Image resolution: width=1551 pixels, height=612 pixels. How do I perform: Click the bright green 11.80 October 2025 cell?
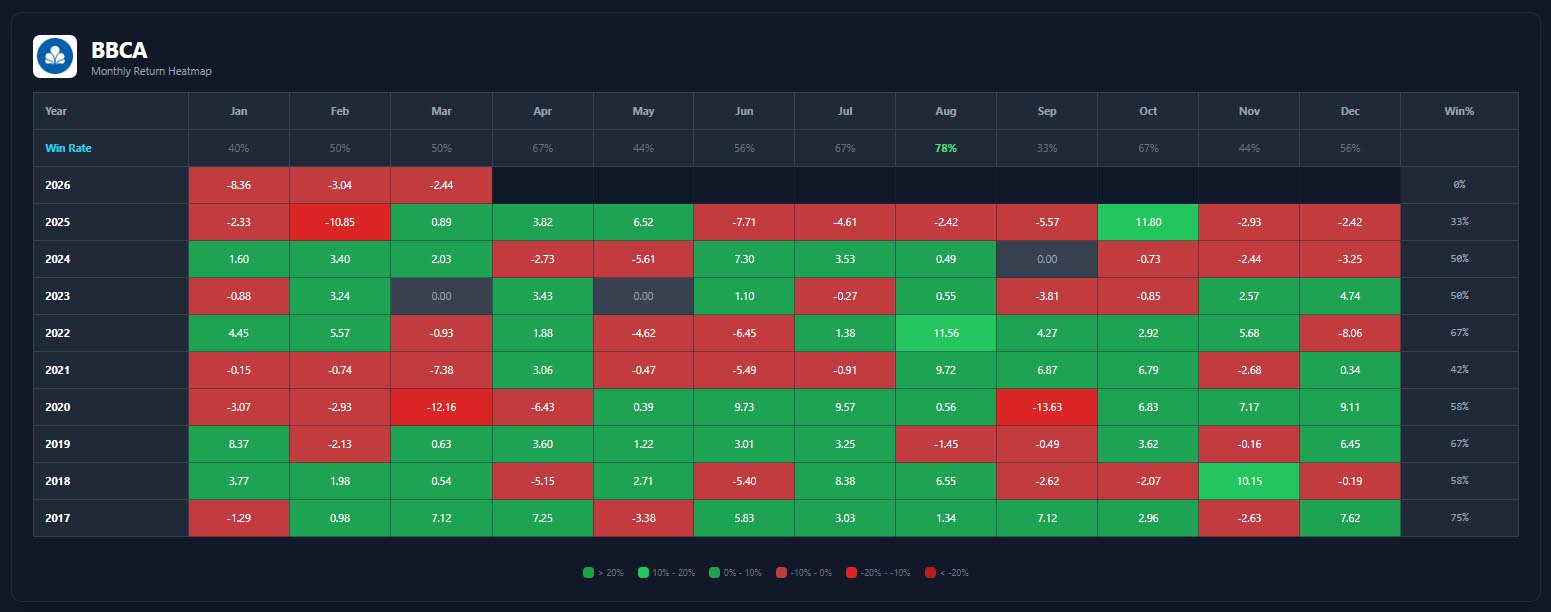(x=1147, y=222)
